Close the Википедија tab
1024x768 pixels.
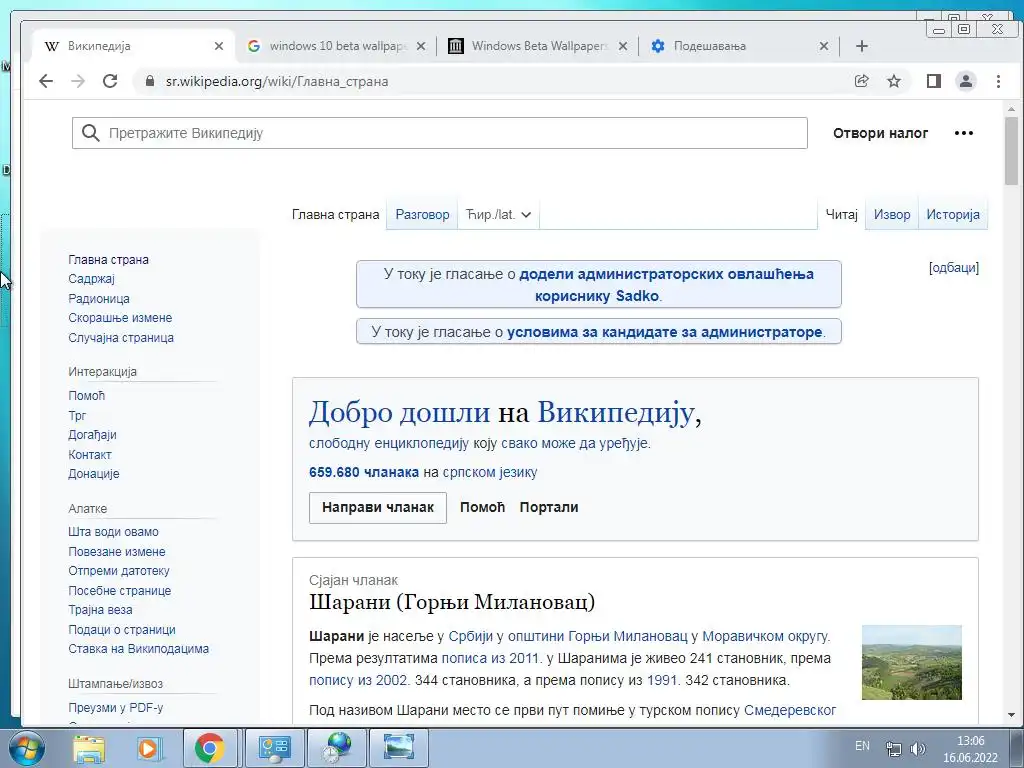pyautogui.click(x=219, y=46)
